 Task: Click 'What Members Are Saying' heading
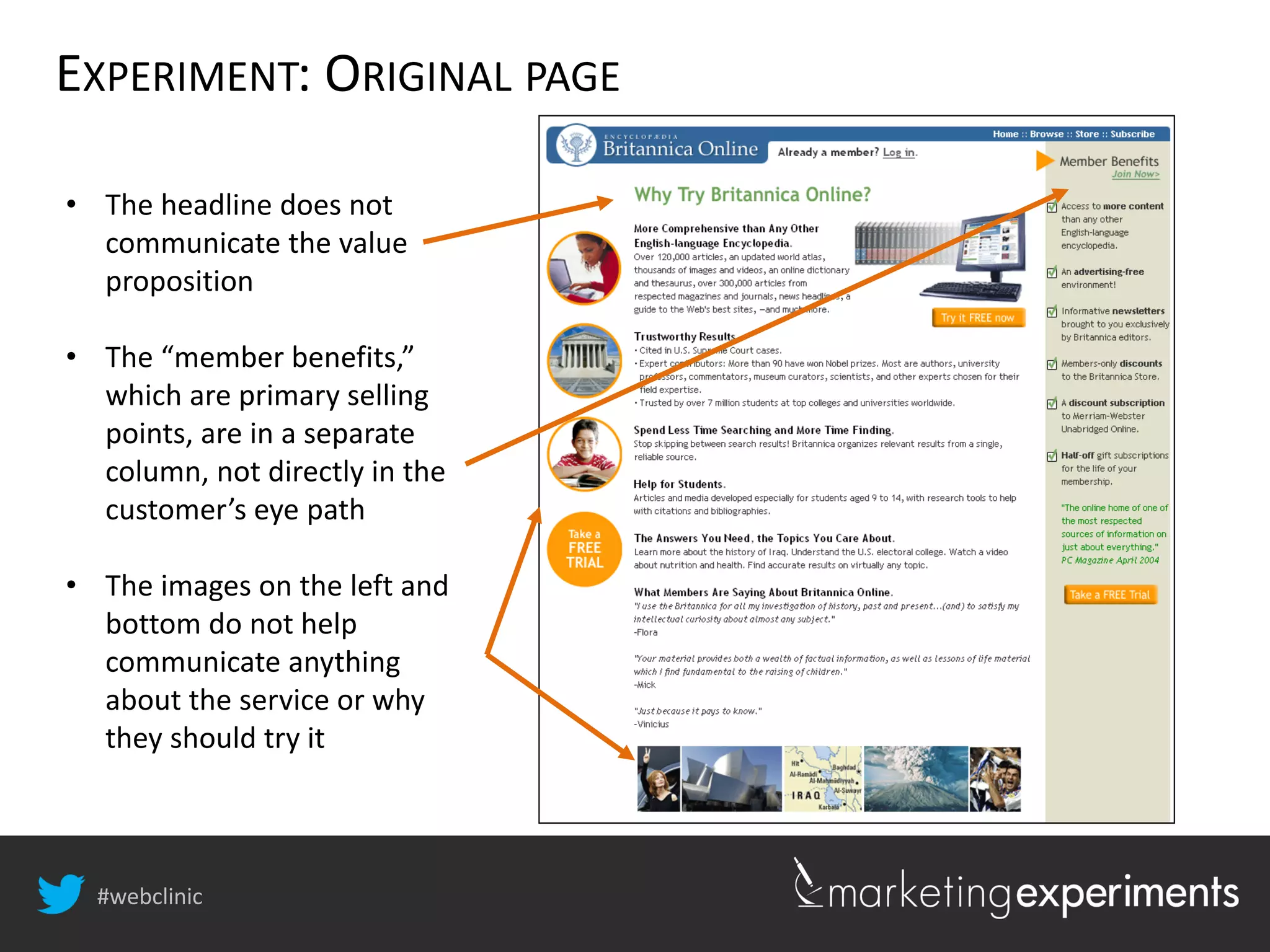point(763,592)
